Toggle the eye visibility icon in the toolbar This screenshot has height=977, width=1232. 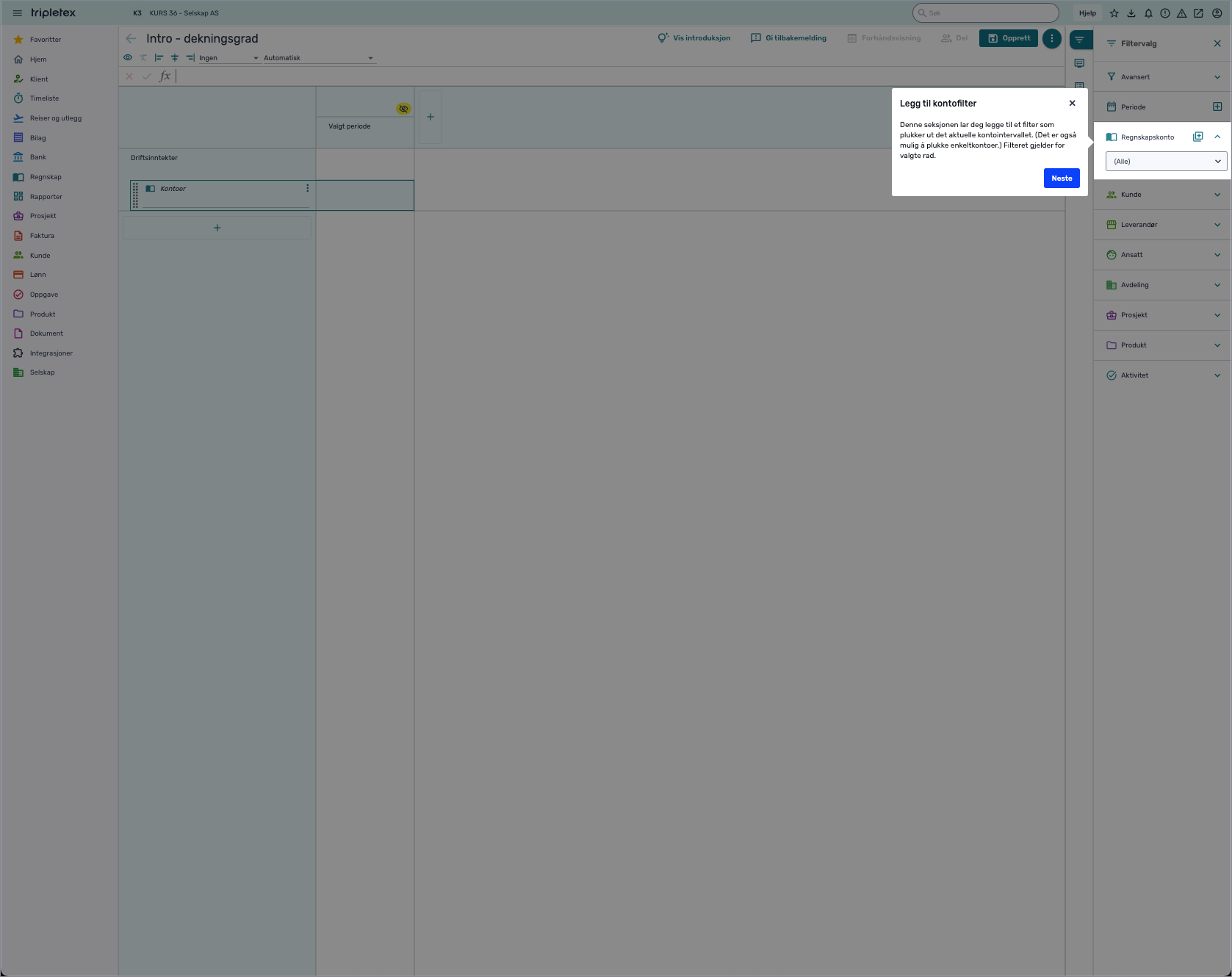pos(128,57)
